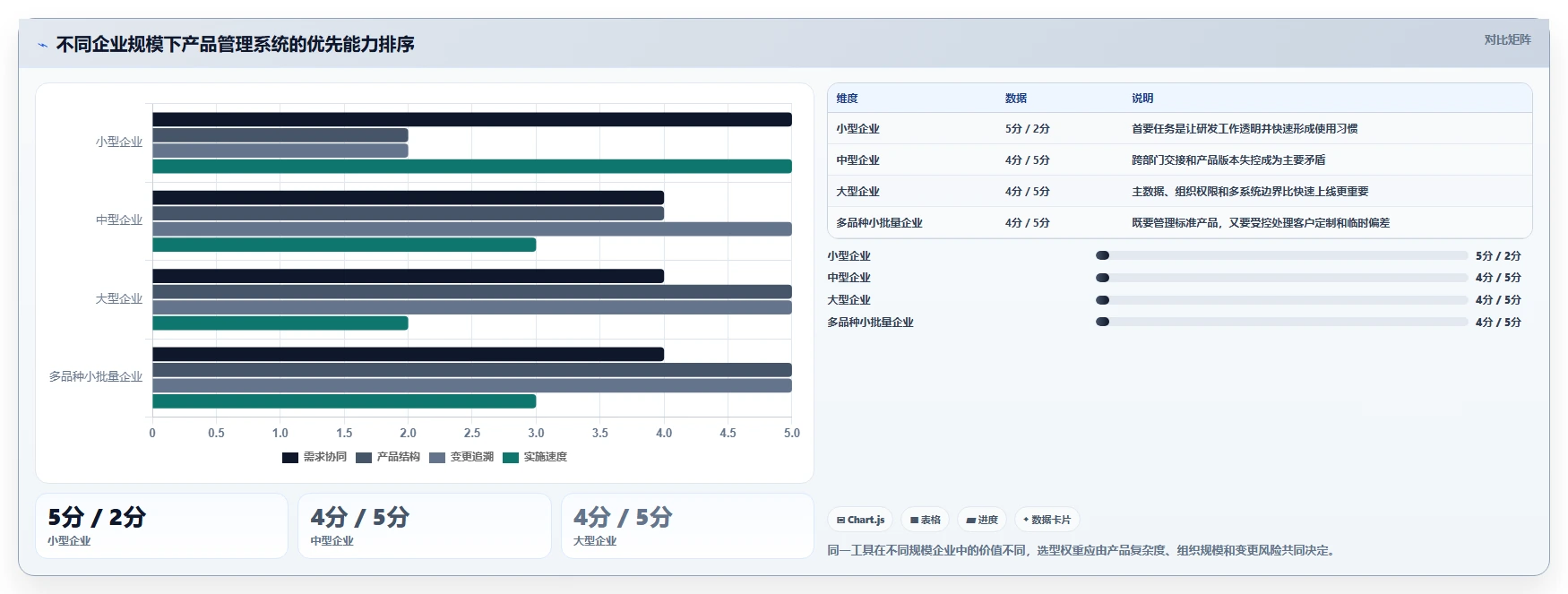
Task: Click the 多品种小批量企业 green 实施速度 bar
Action: click(344, 401)
